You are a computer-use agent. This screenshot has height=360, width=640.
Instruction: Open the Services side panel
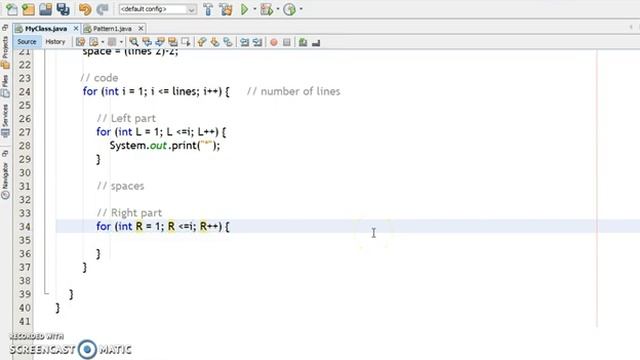[5, 120]
